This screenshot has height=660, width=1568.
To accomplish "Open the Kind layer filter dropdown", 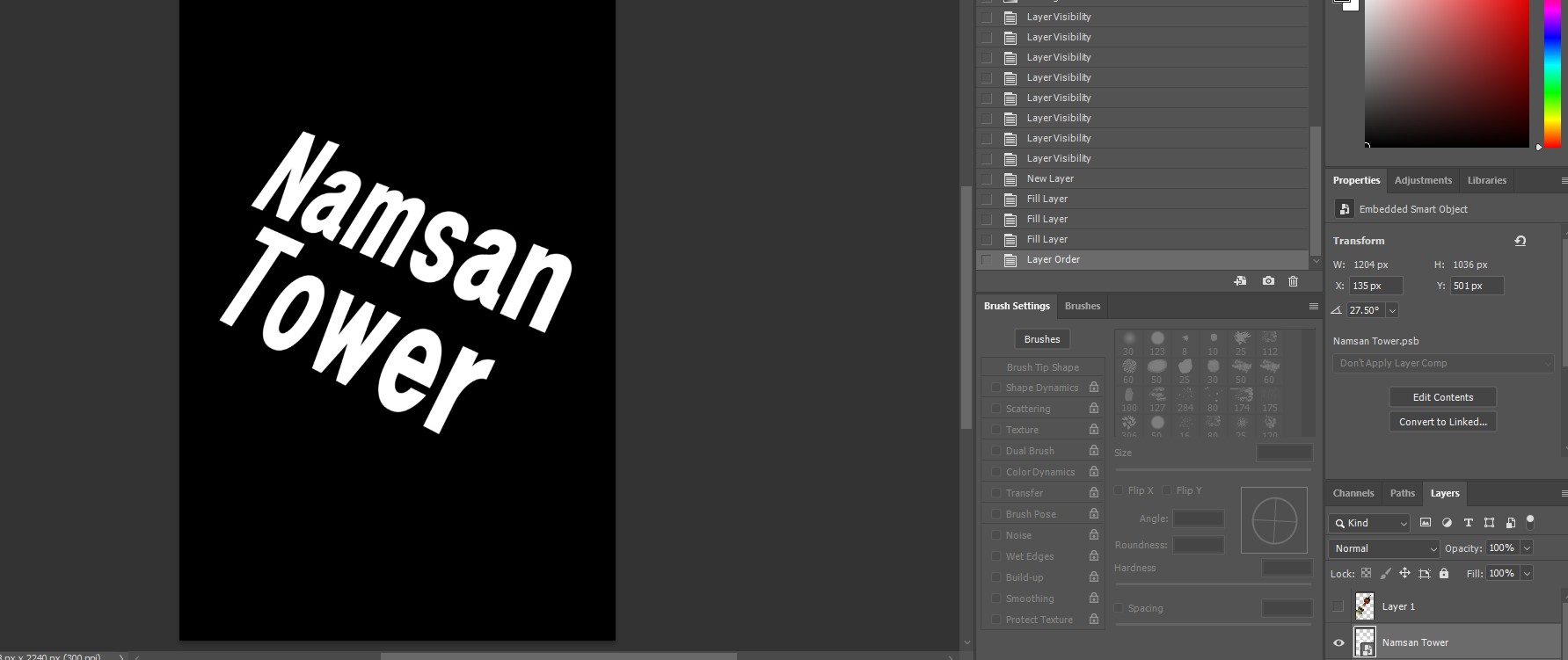I will 1369,523.
